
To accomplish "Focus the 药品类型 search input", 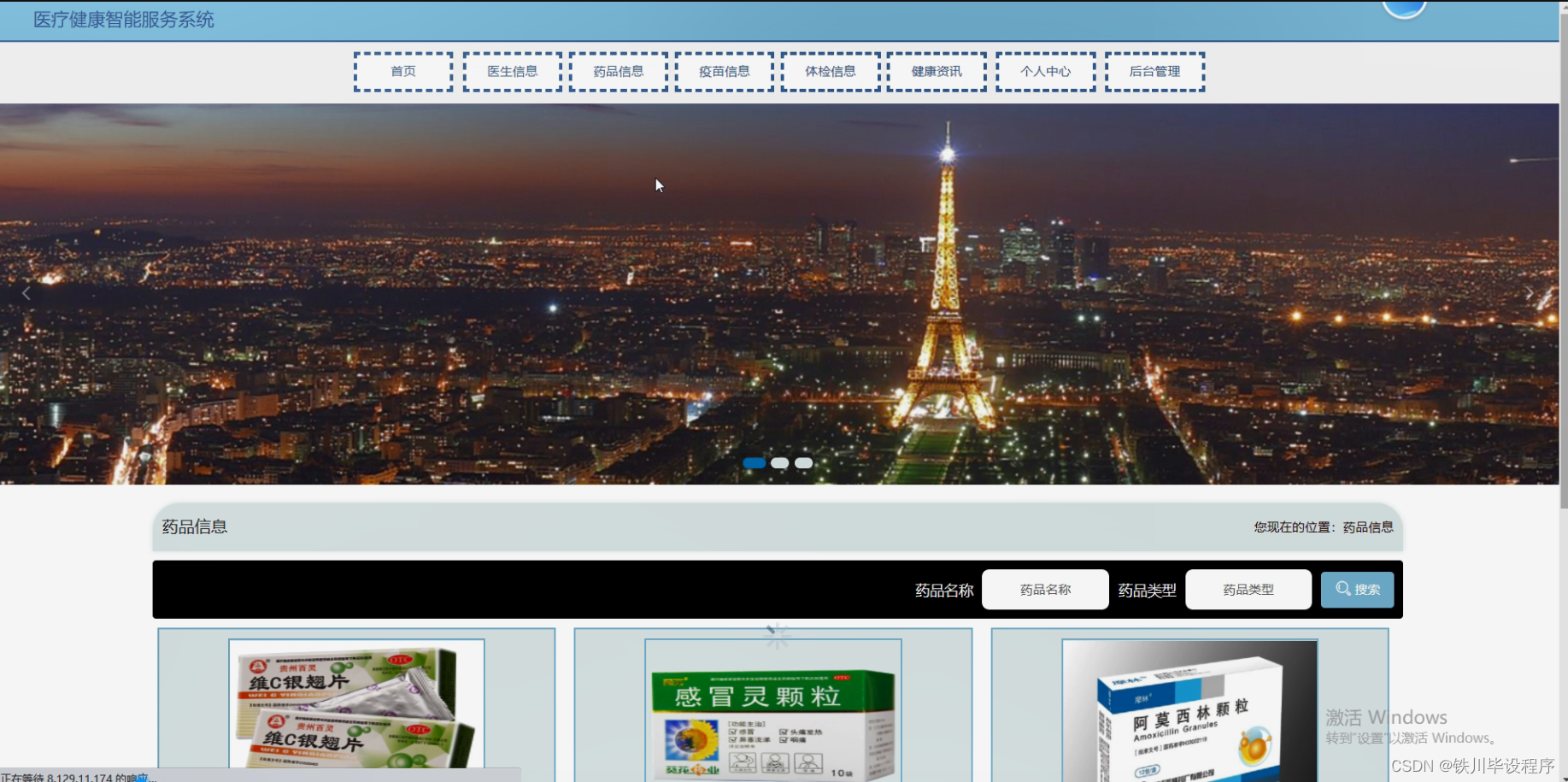I will [1248, 590].
